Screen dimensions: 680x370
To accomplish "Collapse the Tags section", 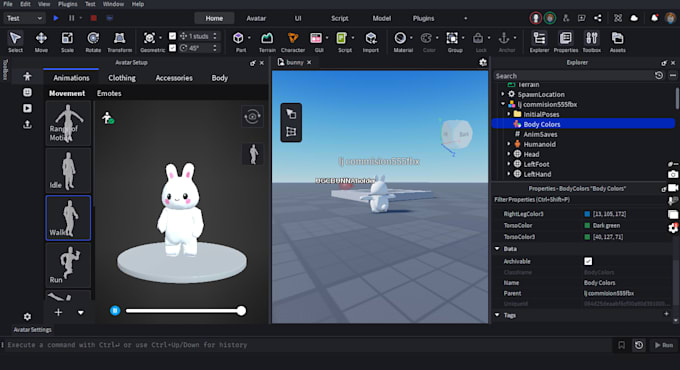I will pos(497,315).
